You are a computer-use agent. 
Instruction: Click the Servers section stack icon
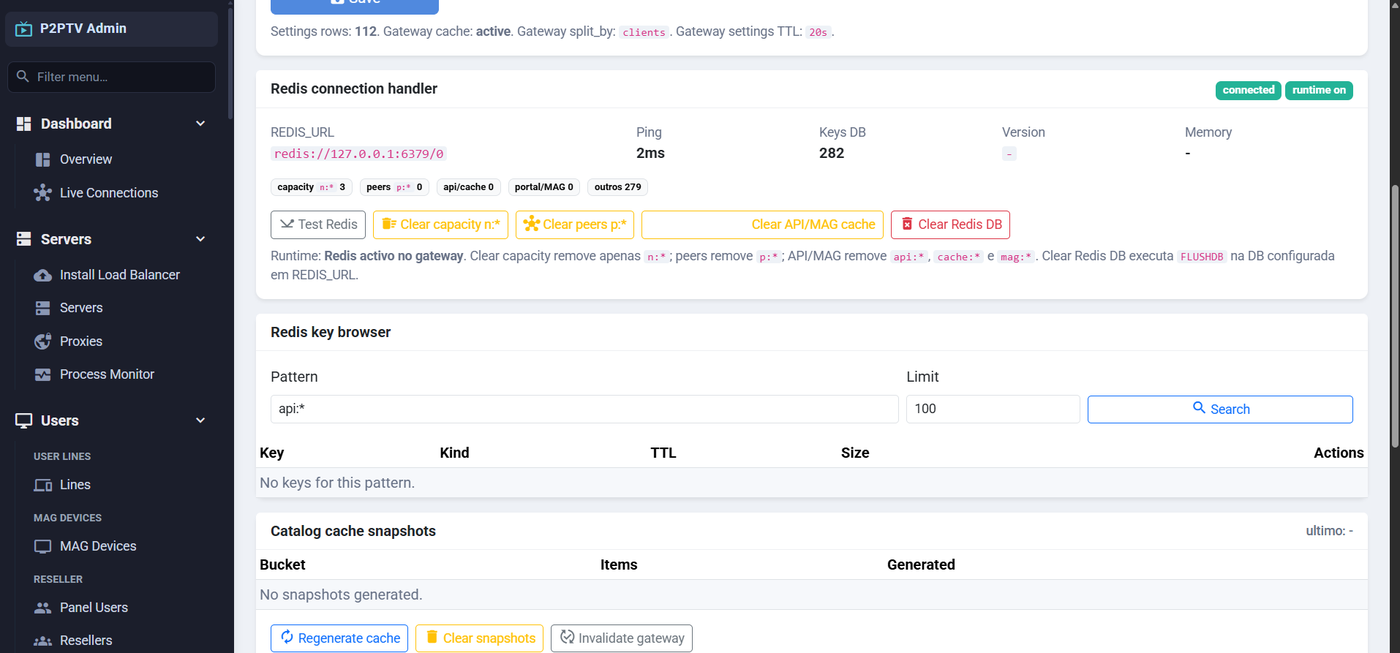pos(24,240)
